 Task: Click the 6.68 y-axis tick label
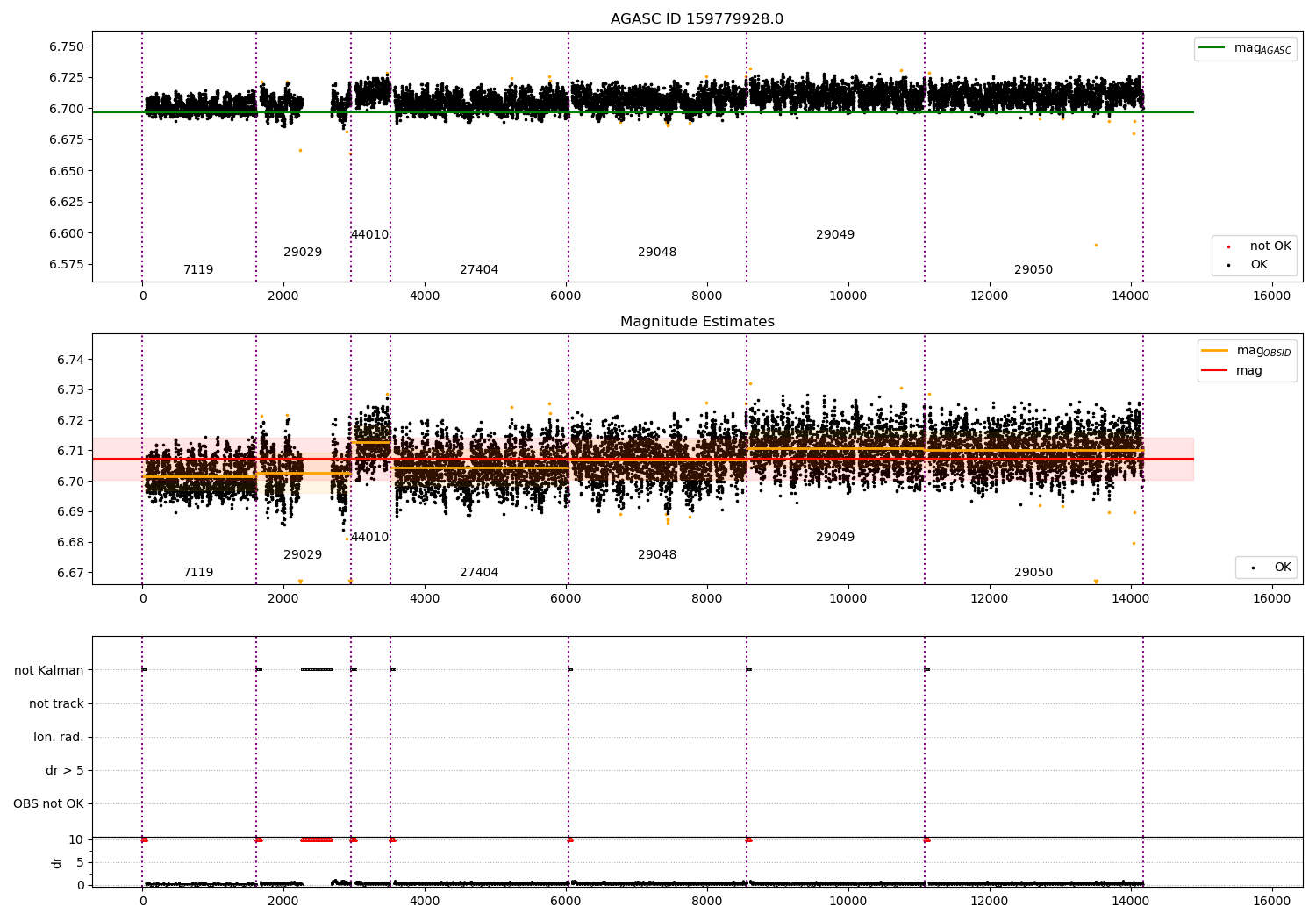[71, 543]
